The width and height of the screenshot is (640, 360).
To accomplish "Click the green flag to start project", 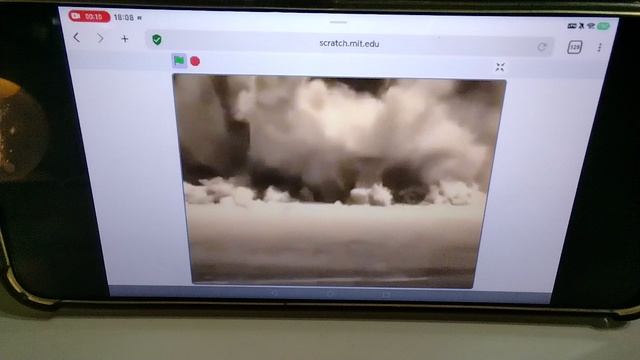I will 179,61.
